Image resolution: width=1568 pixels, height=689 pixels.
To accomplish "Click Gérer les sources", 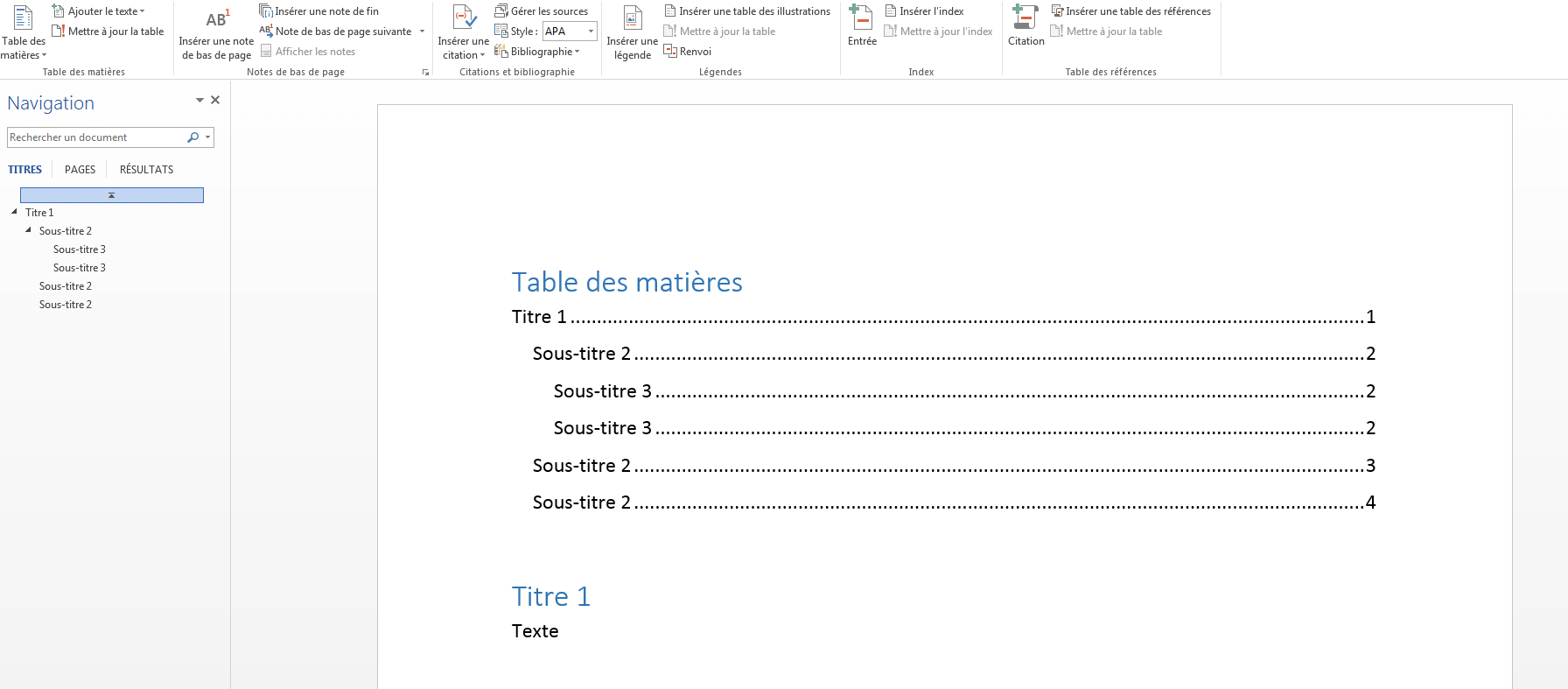I will [541, 11].
